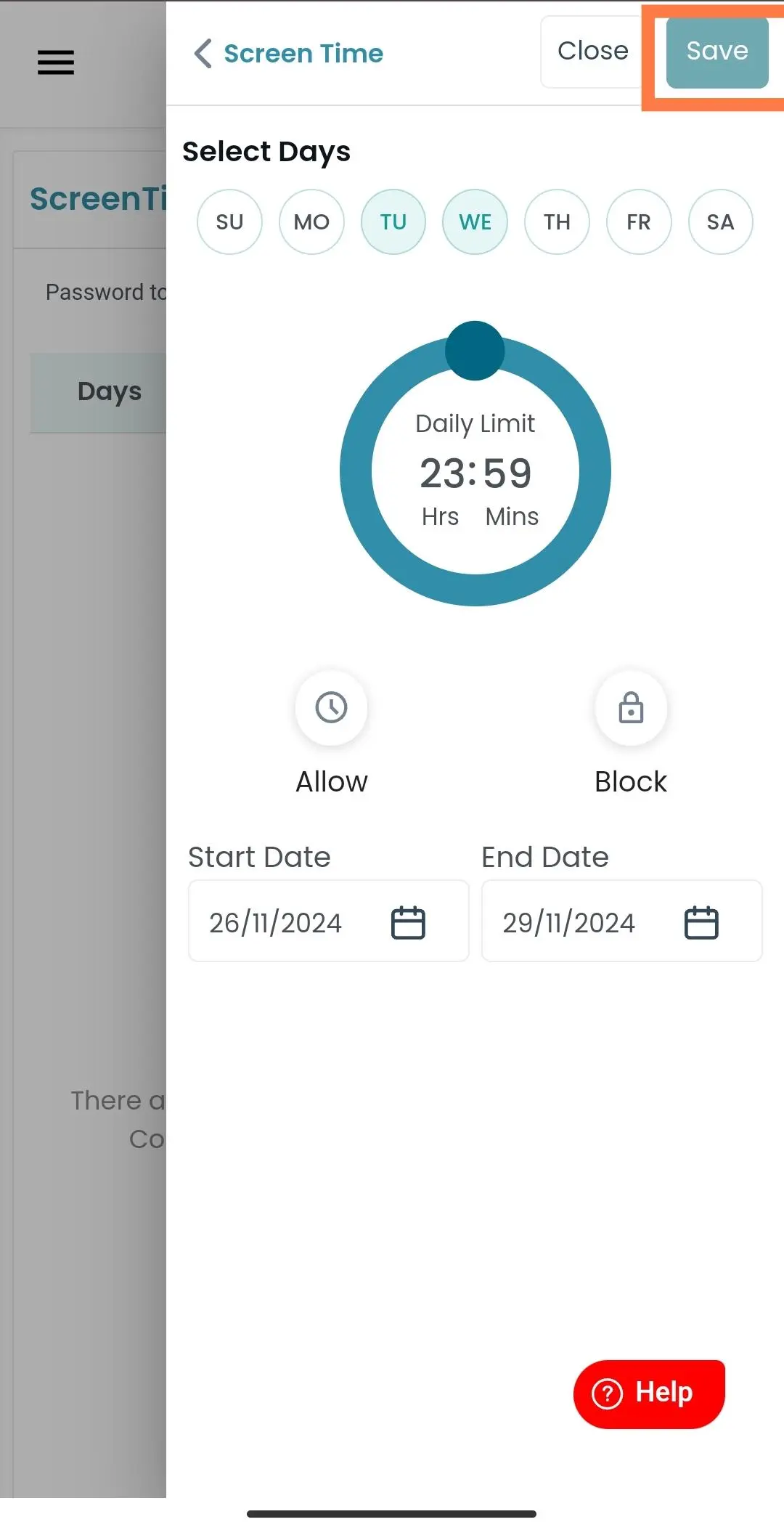Click the Save button
Screen dimensions: 784x1530
click(717, 52)
